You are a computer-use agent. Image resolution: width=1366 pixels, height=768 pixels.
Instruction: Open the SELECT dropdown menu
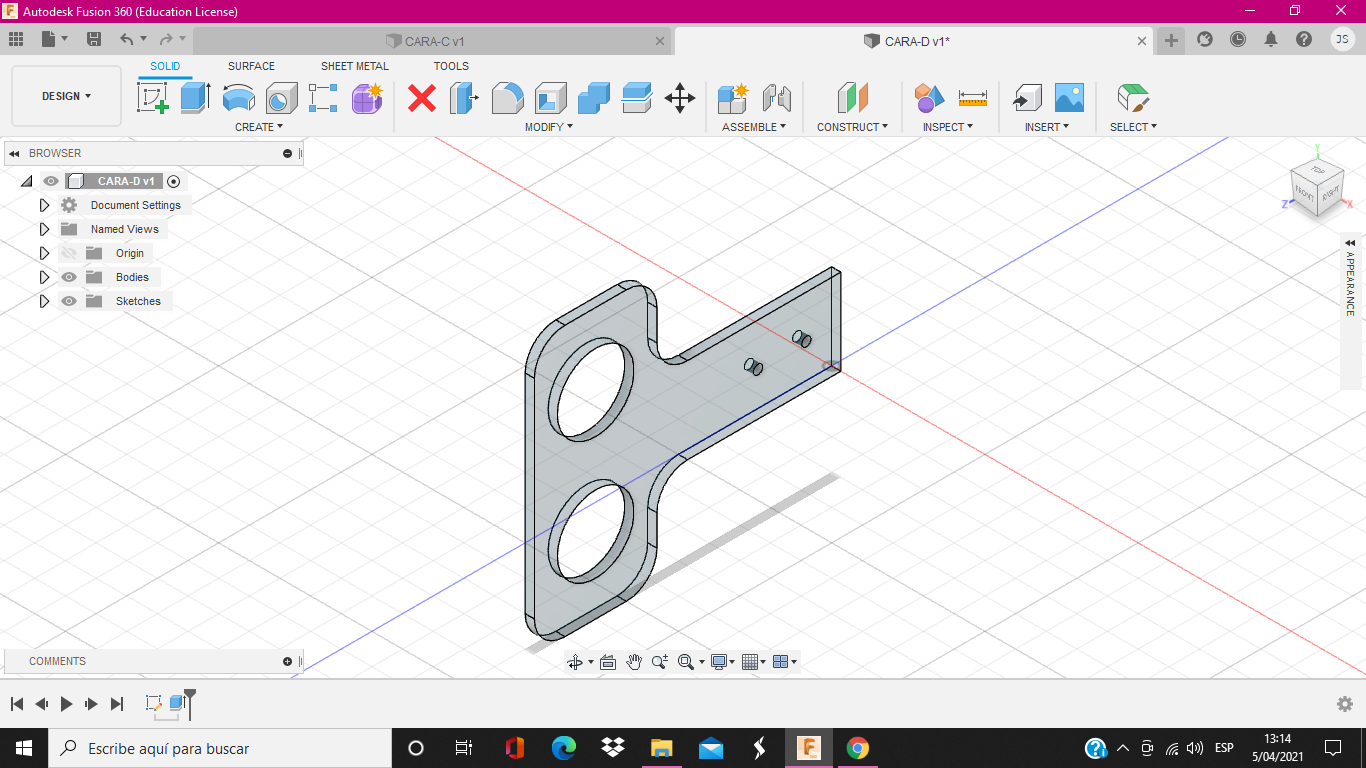[x=1133, y=127]
